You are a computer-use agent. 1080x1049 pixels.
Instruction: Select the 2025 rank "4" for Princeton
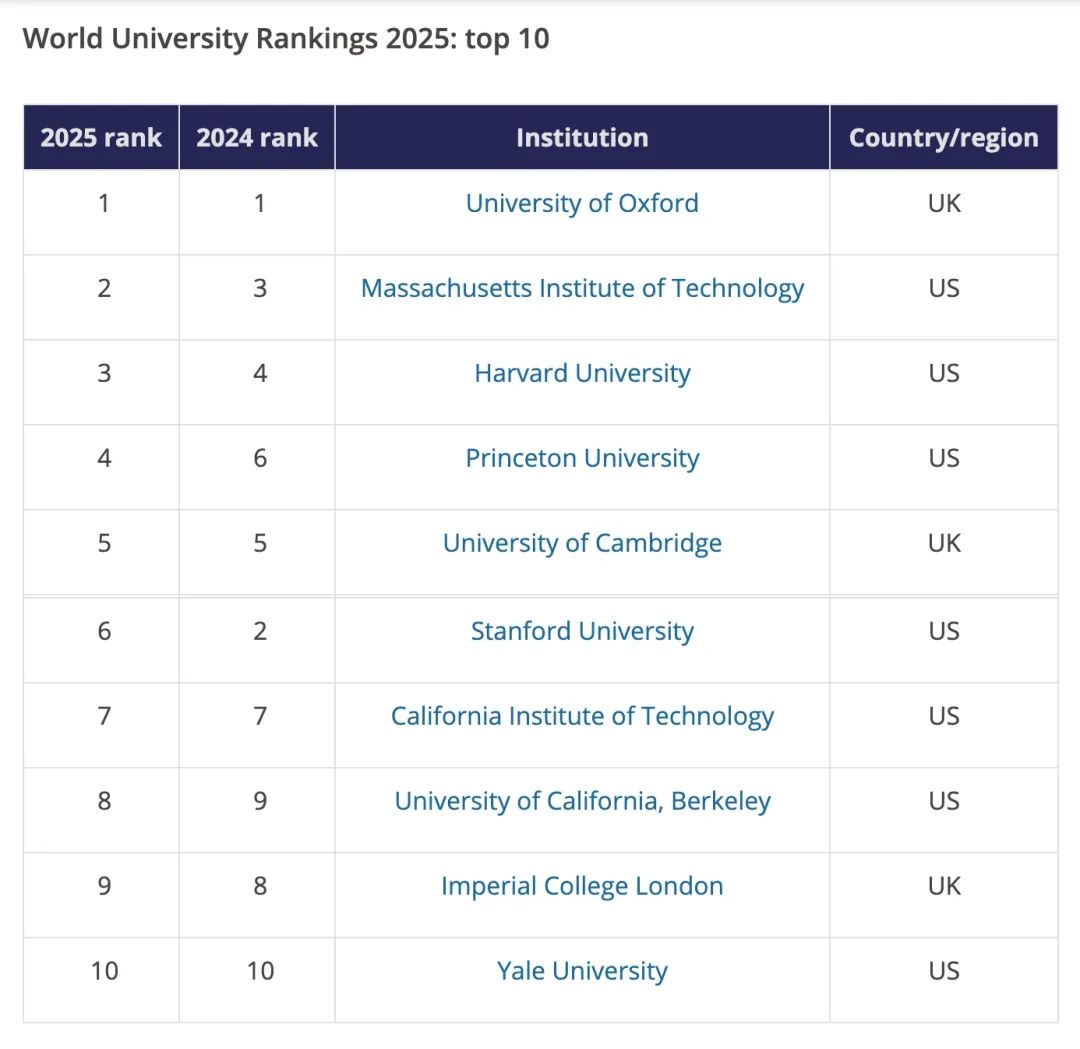click(x=104, y=458)
